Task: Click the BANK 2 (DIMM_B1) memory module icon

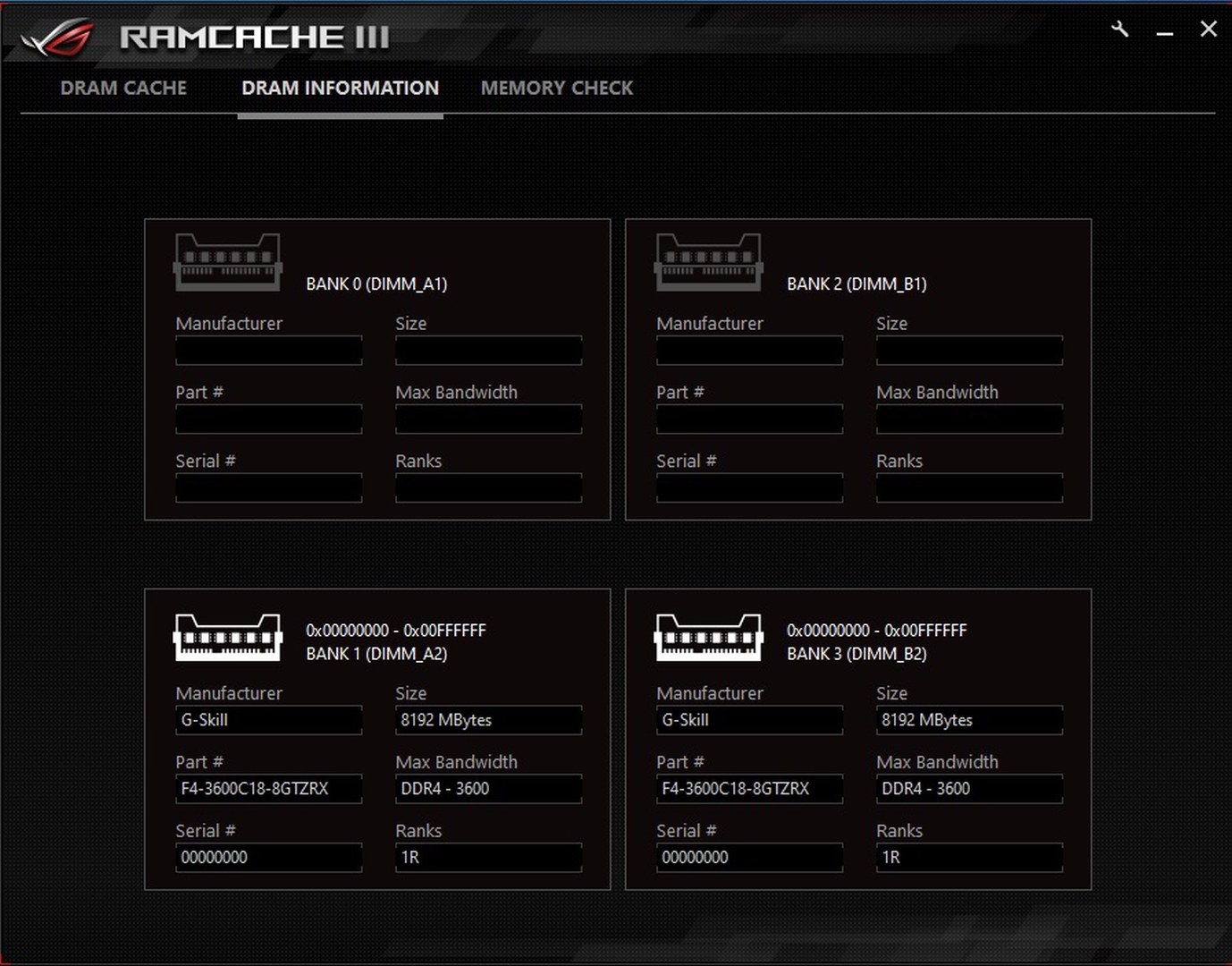Action: (709, 262)
